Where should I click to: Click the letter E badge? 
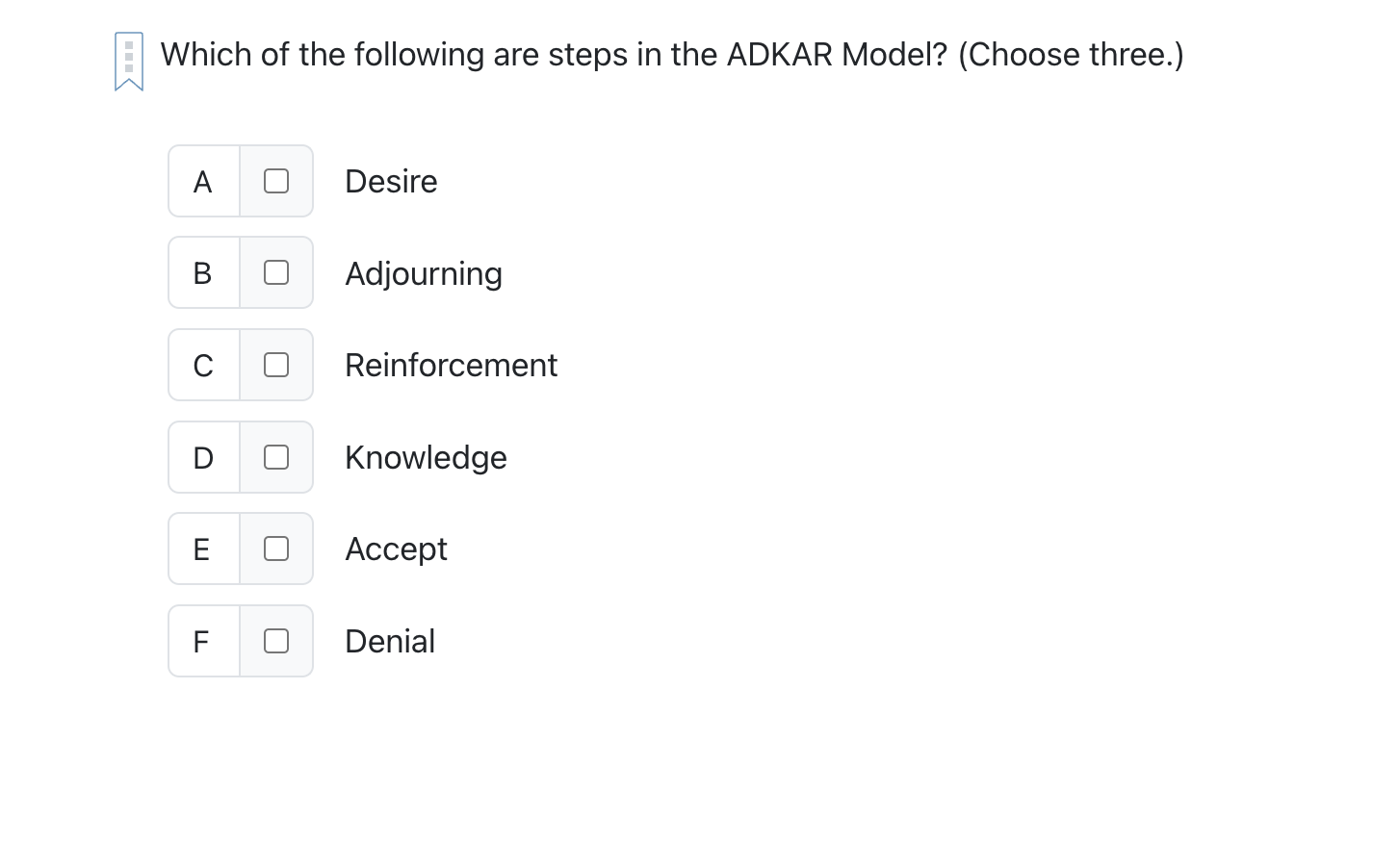[202, 549]
